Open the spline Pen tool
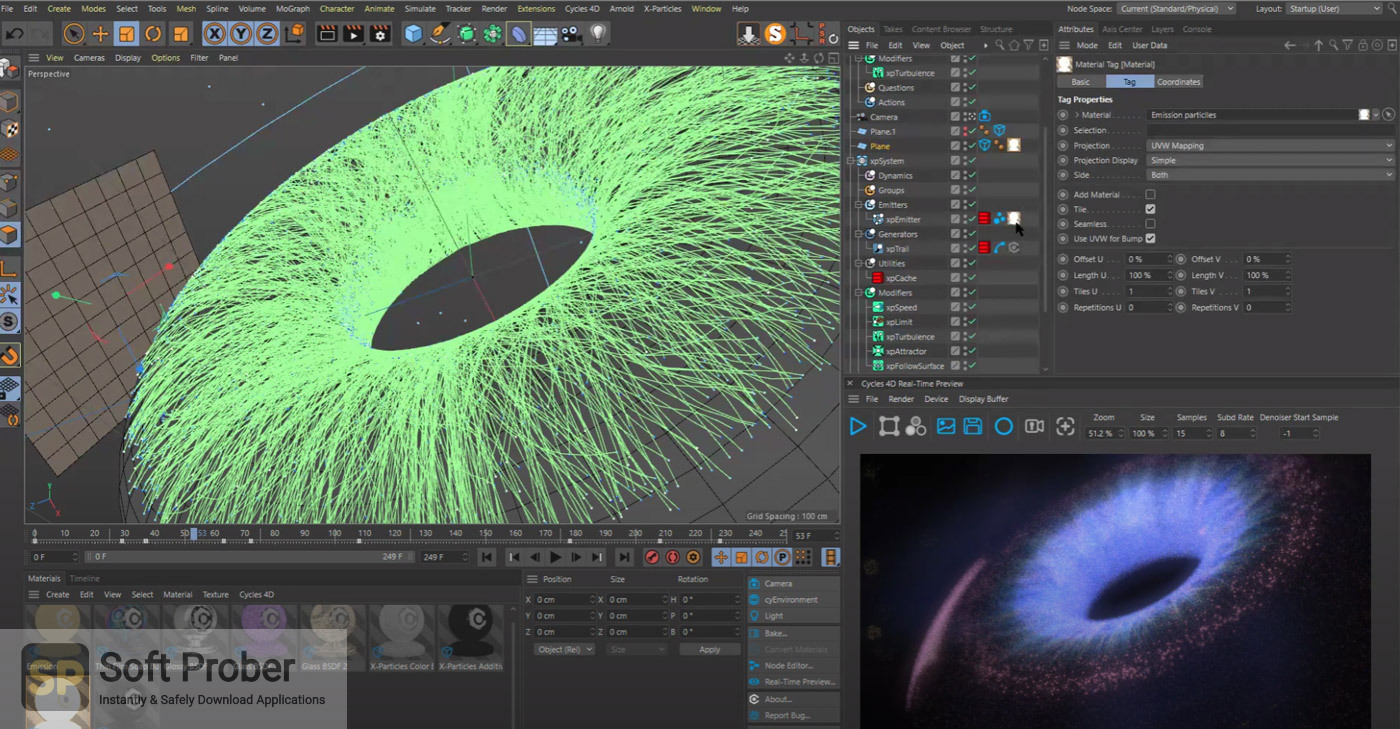1400x729 pixels. pyautogui.click(x=440, y=34)
